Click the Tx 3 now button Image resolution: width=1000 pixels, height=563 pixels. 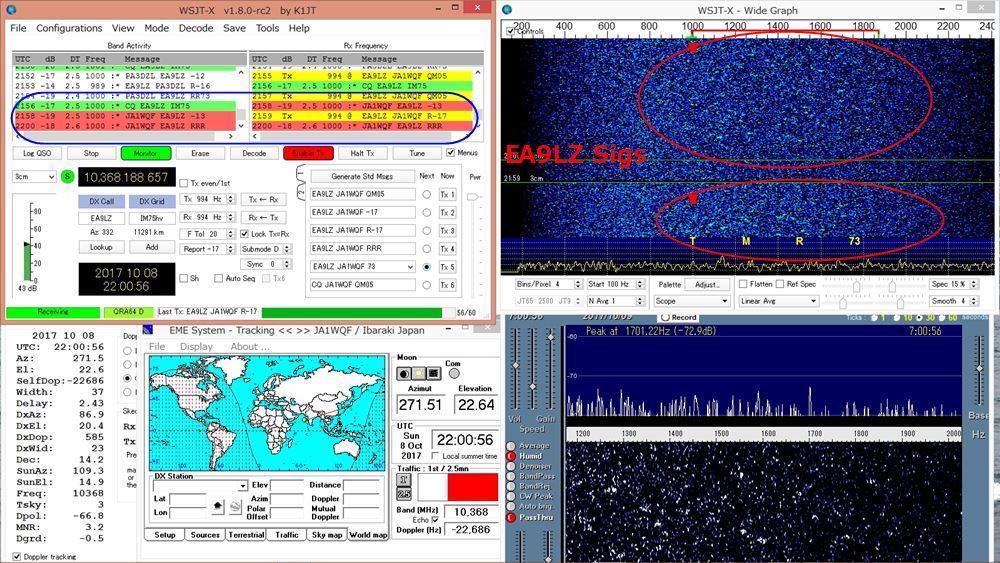(447, 231)
